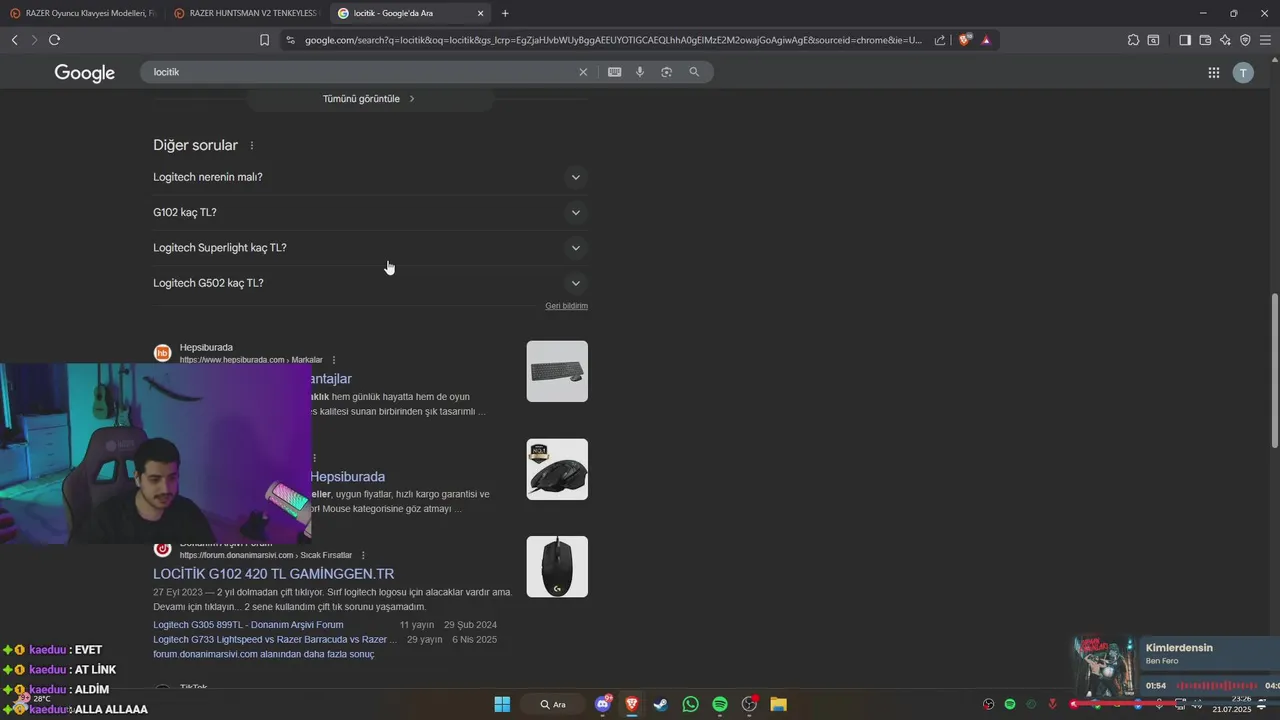Click the '6 Nis 2025' date text

[474, 640]
